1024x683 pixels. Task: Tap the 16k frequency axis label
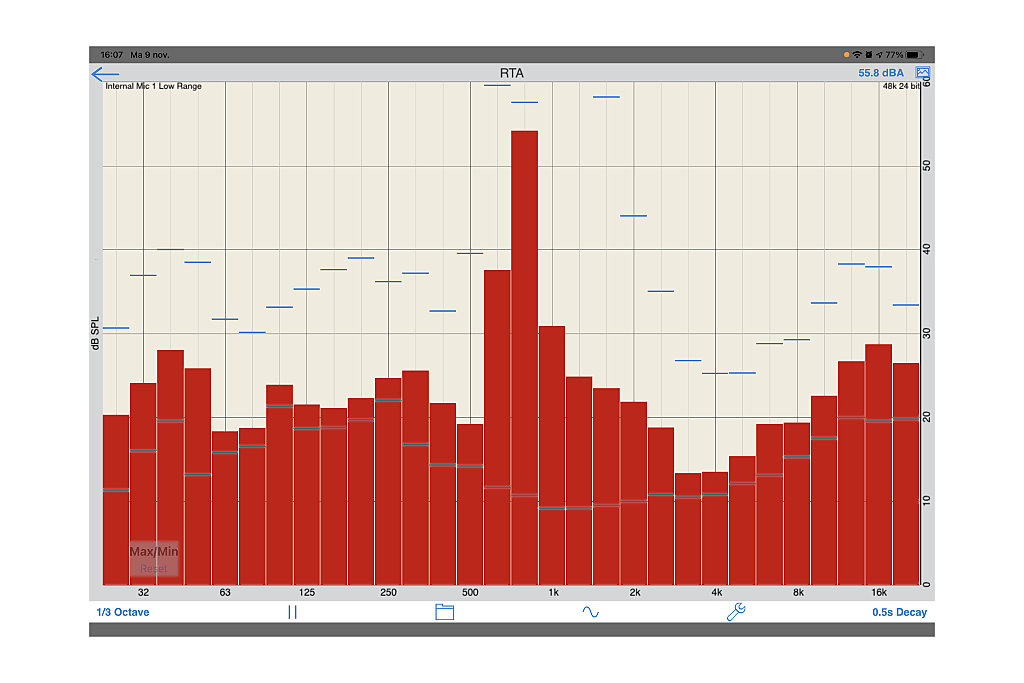[x=879, y=592]
